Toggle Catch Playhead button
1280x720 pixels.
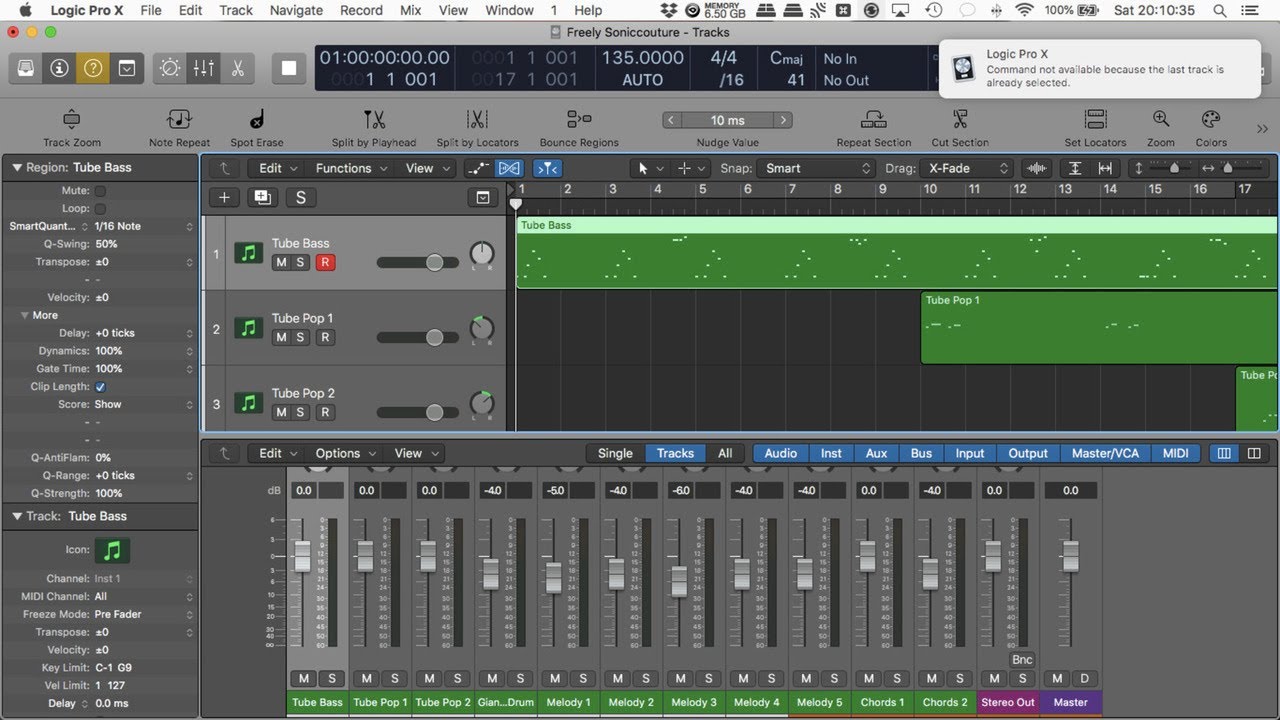547,168
